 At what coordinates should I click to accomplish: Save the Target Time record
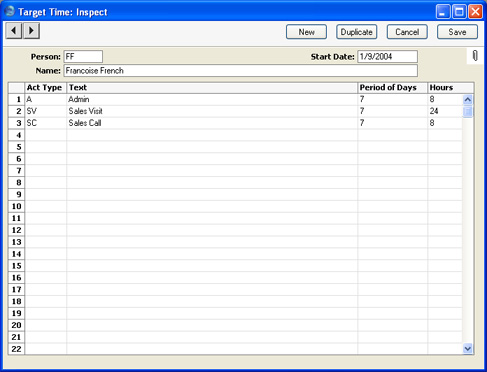[457, 32]
